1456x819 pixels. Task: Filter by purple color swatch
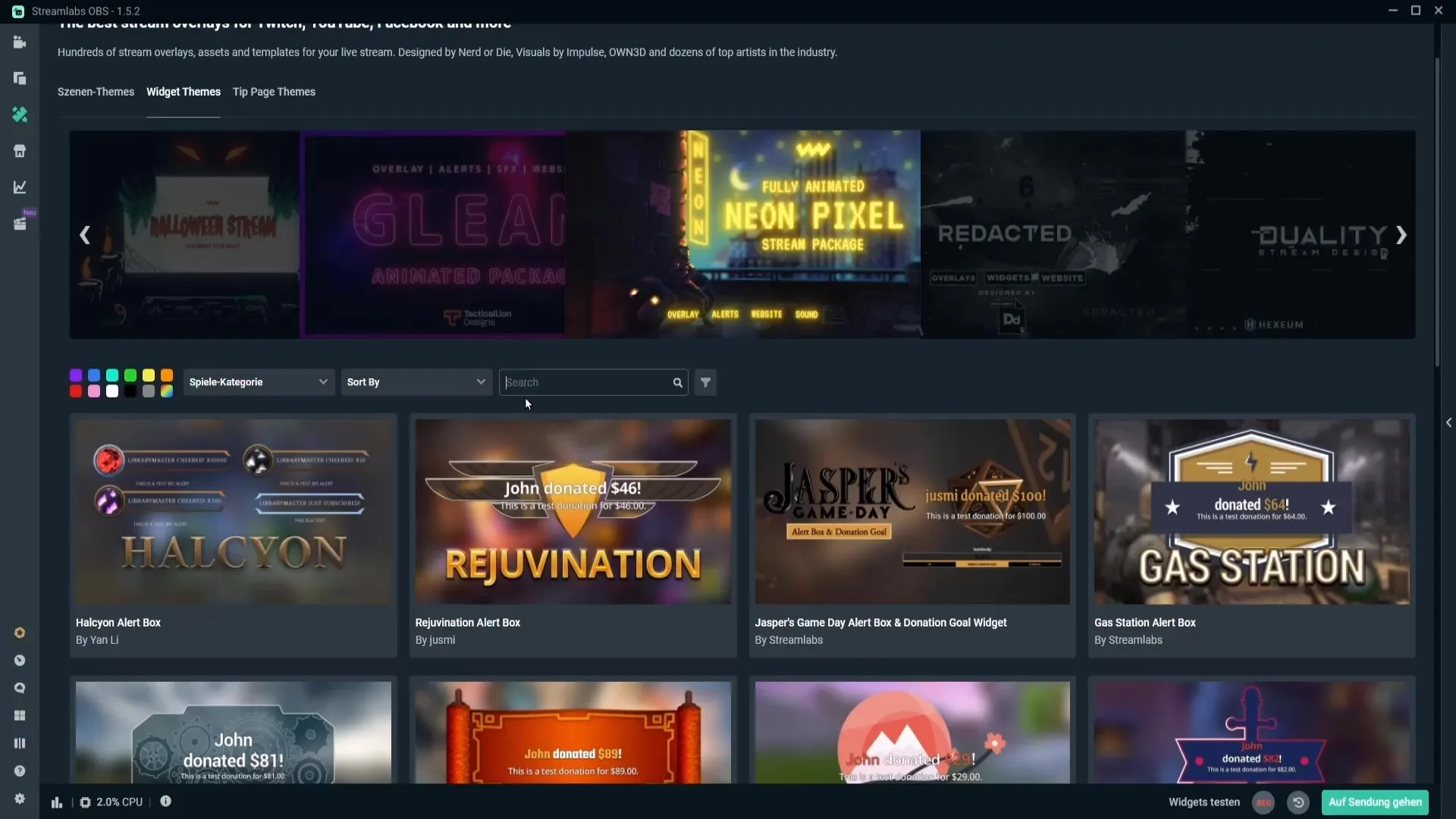point(76,375)
